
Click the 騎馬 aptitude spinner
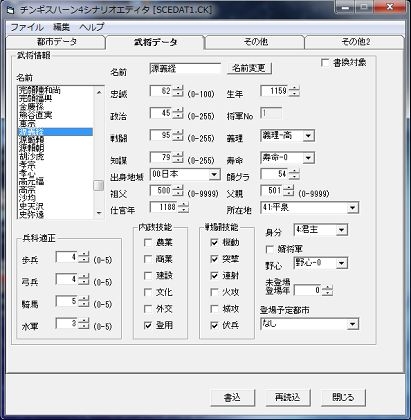click(x=83, y=301)
